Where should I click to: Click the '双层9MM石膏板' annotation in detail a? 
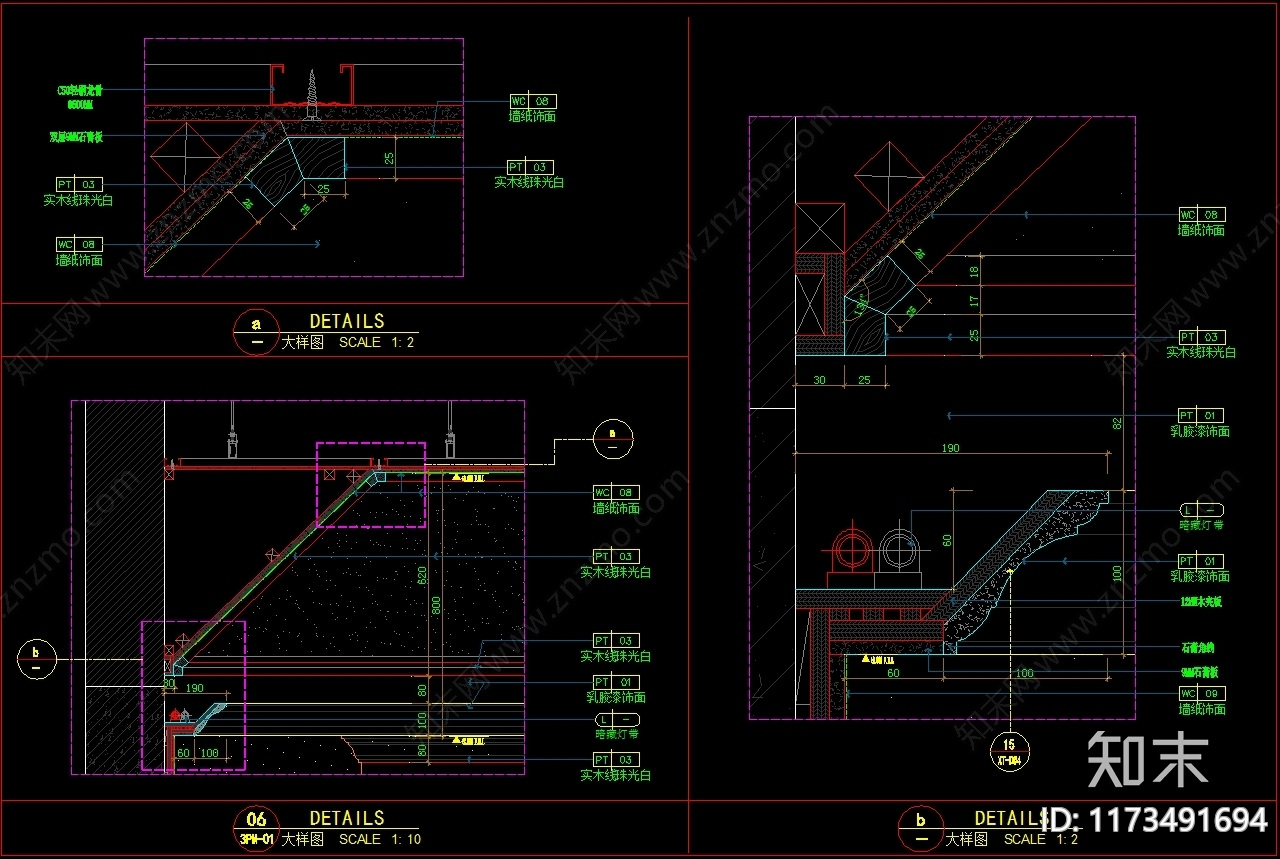77,137
